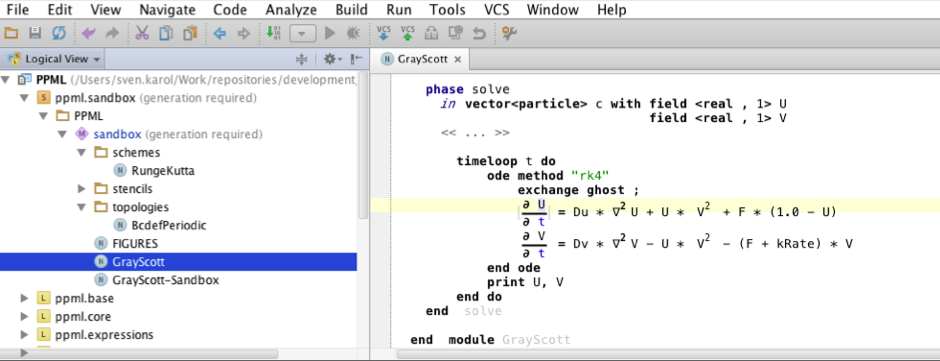Open the Tools menu

(447, 10)
